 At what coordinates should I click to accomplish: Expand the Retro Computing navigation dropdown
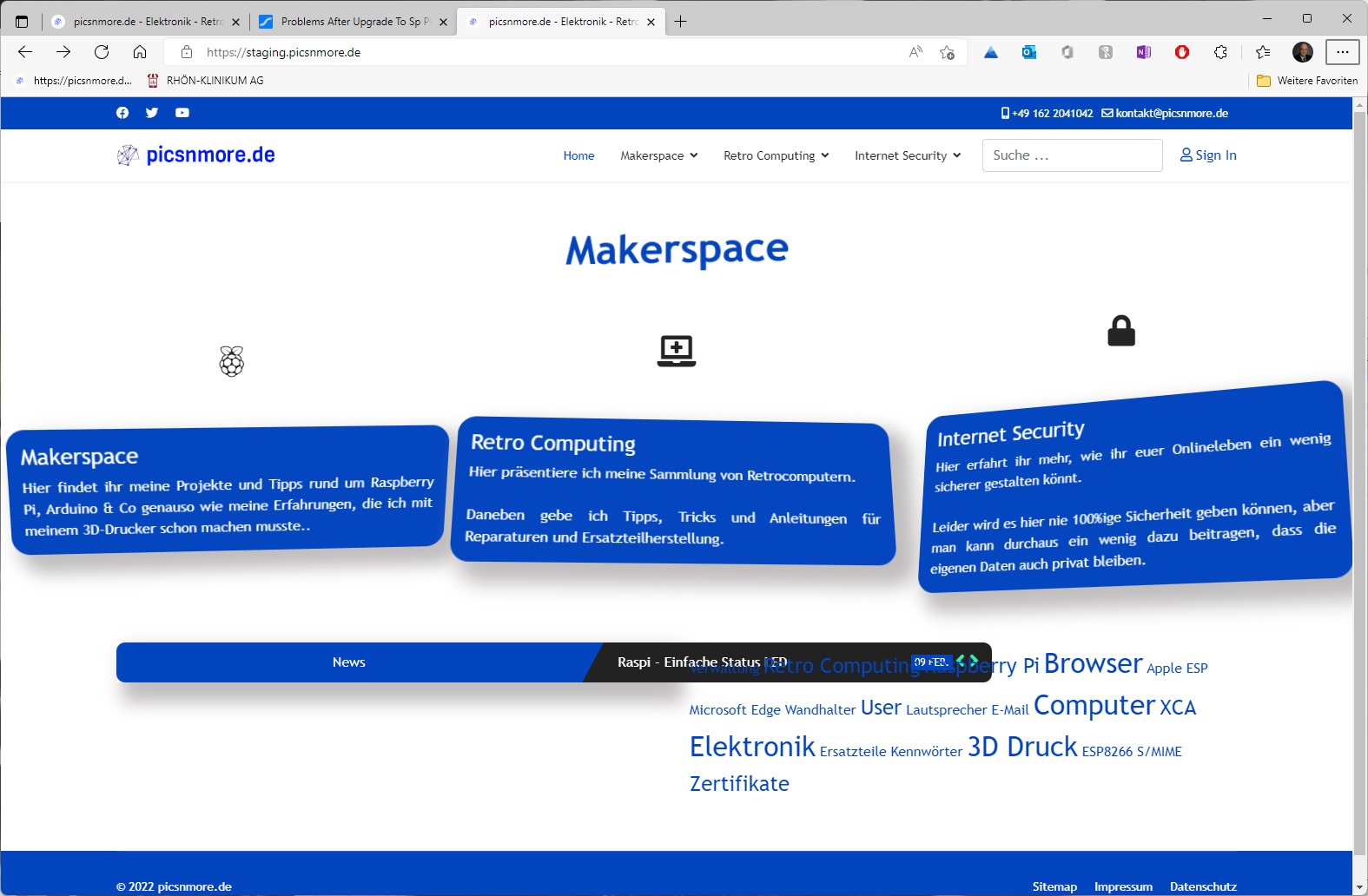coord(776,155)
